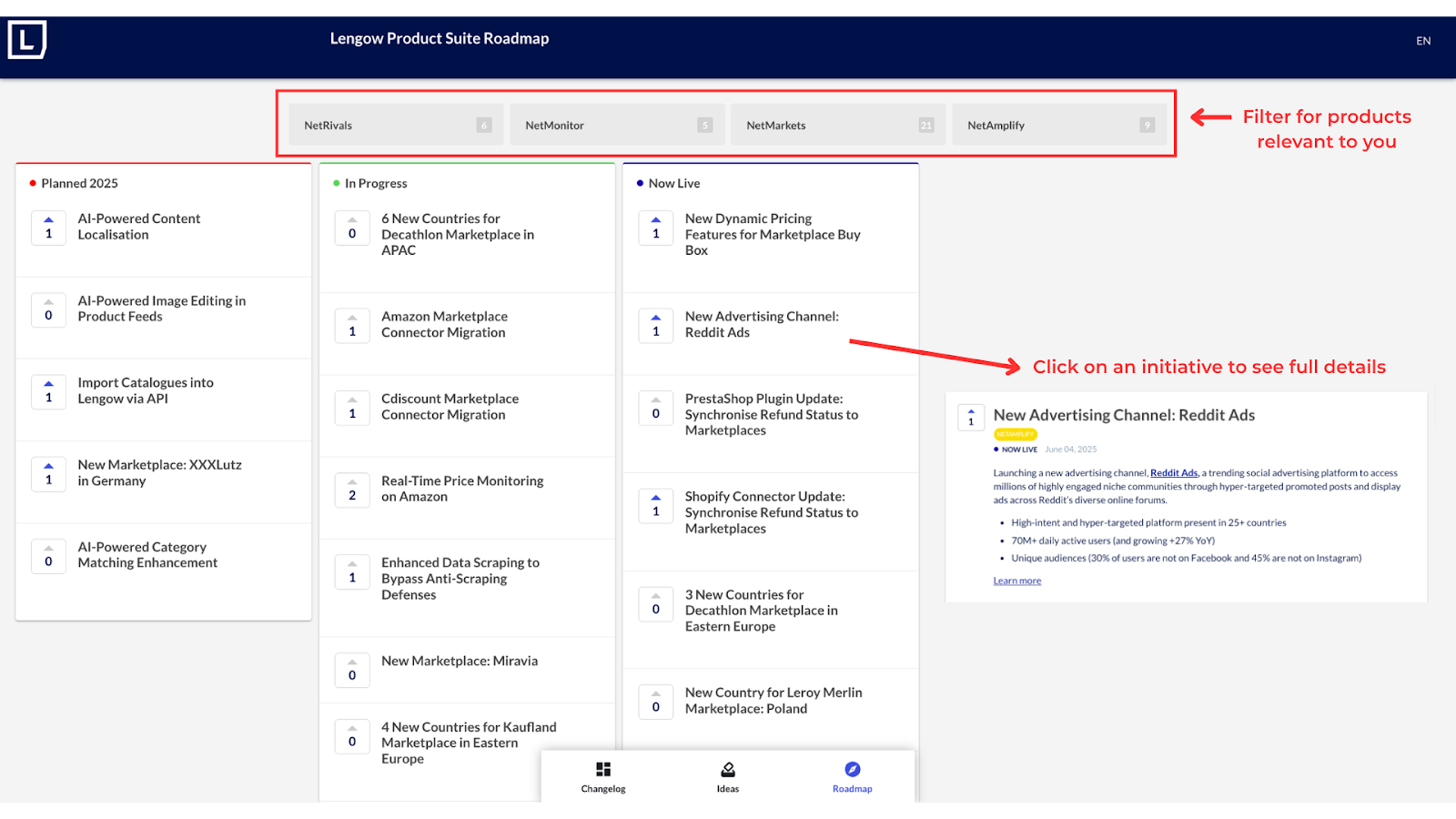Open the Ideas tab icon
This screenshot has width=1456, height=819.
point(728,770)
